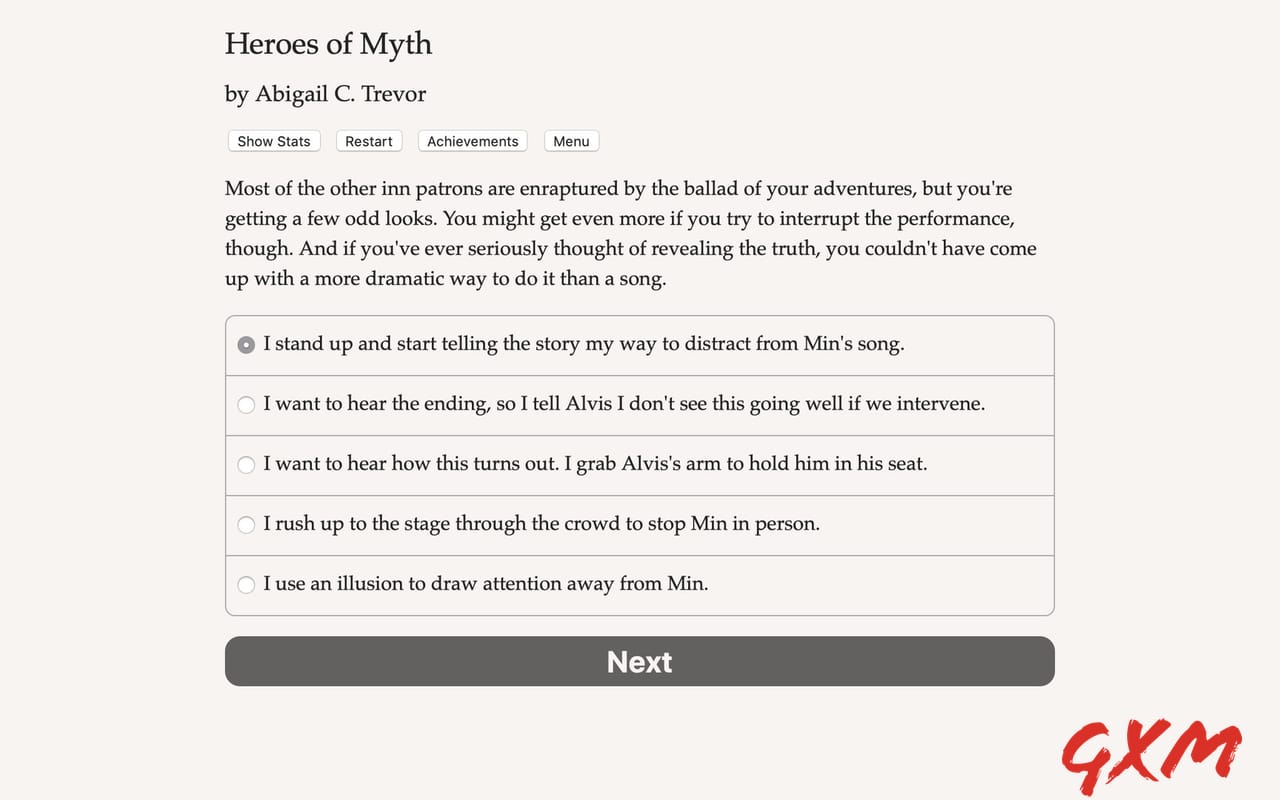
Task: Open the game Menu
Action: pyautogui.click(x=570, y=141)
